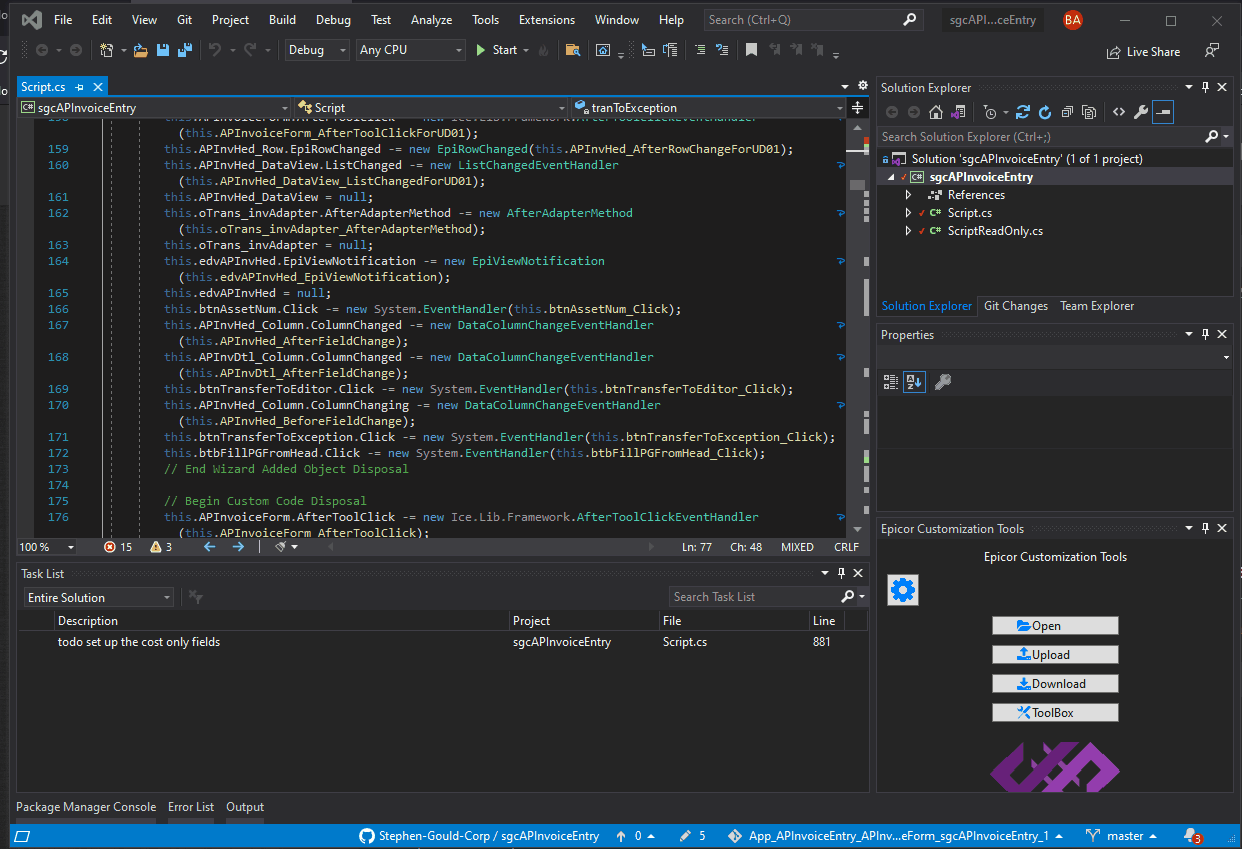Click the Epicor settings gear icon
This screenshot has width=1242, height=849.
[903, 590]
